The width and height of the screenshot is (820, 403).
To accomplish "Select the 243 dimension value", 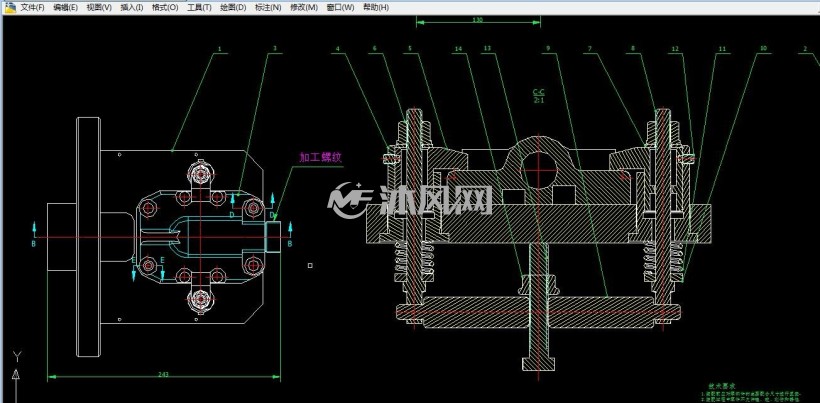I will click(164, 374).
